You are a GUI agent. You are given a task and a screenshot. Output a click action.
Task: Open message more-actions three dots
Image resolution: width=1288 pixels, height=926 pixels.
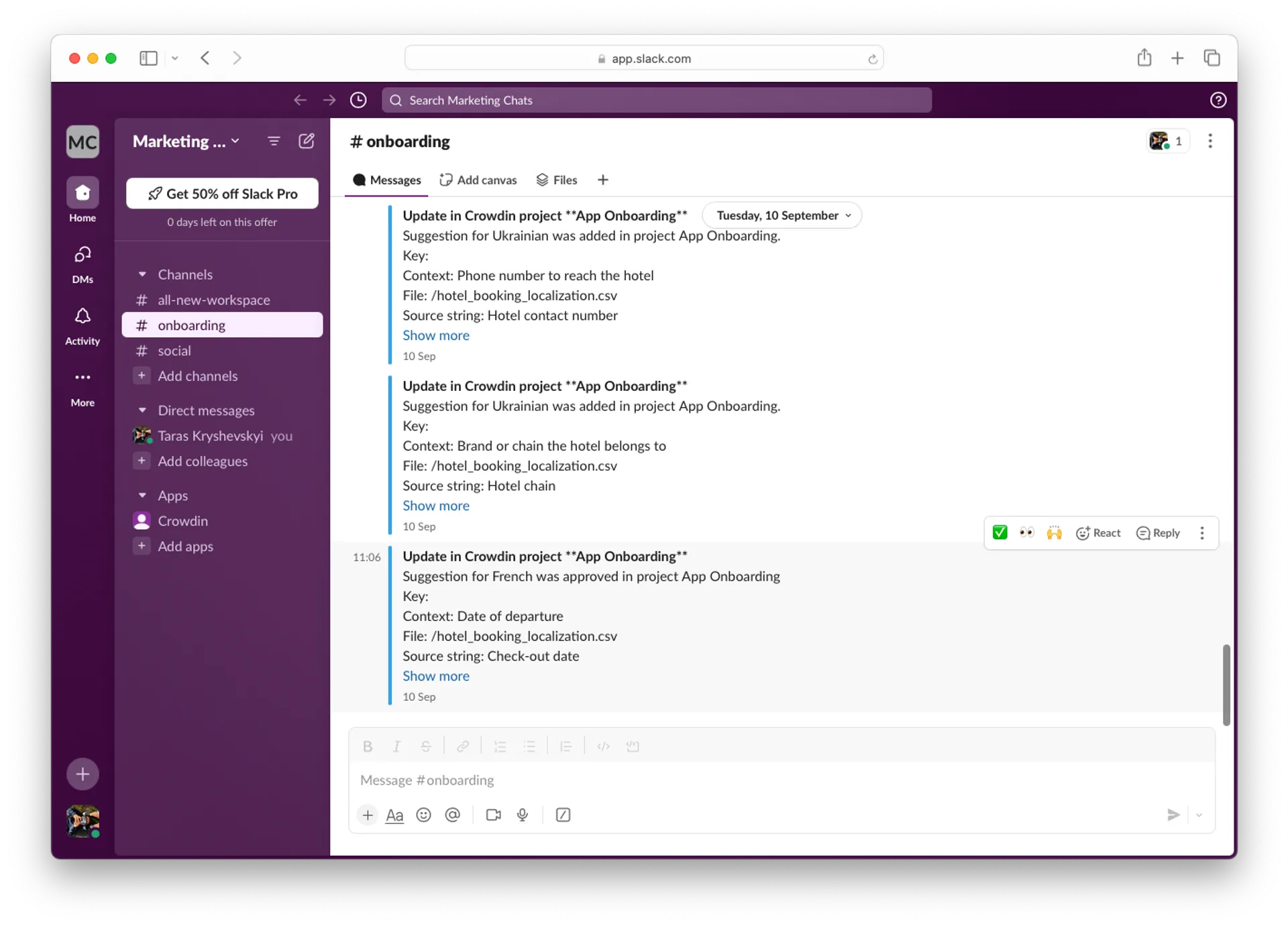point(1202,532)
